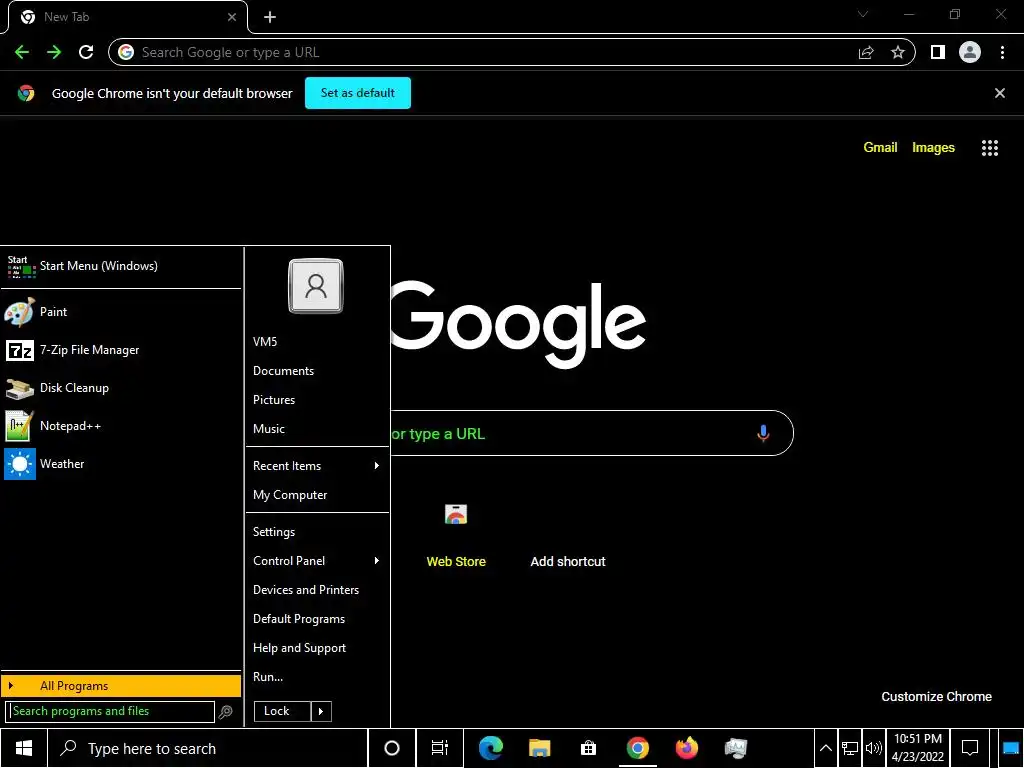The width and height of the screenshot is (1024, 768).
Task: Close the New Tab tab
Action: pos(232,18)
